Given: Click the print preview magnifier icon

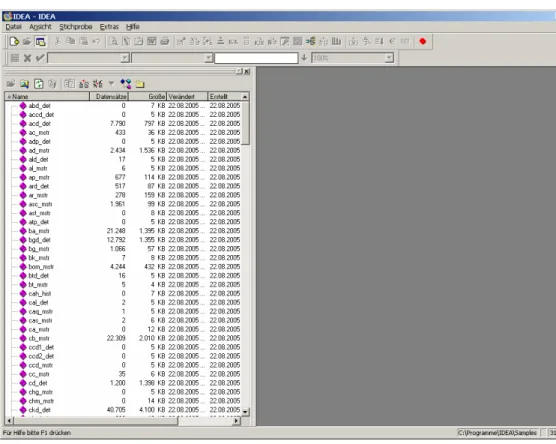Looking at the screenshot, I should [113, 41].
